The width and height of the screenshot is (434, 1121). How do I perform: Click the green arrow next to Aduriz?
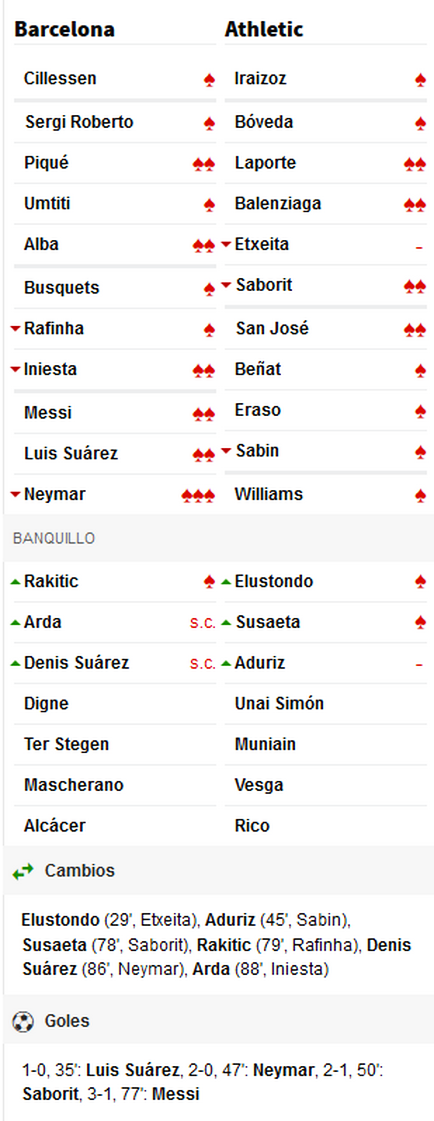(227, 663)
